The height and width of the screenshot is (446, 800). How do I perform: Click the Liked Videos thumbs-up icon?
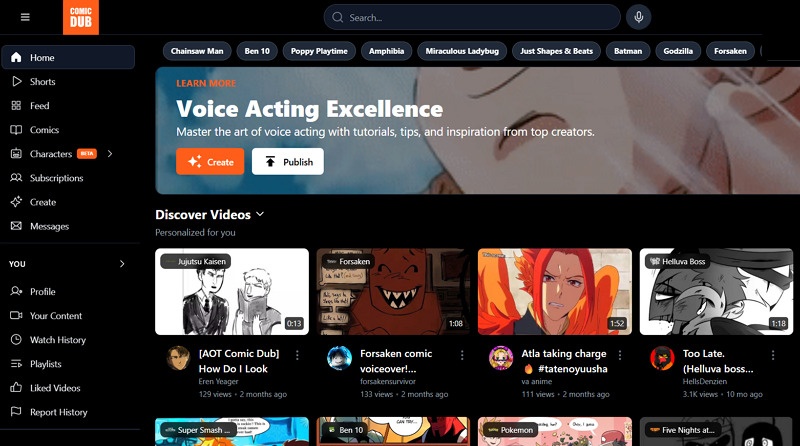[x=16, y=387]
